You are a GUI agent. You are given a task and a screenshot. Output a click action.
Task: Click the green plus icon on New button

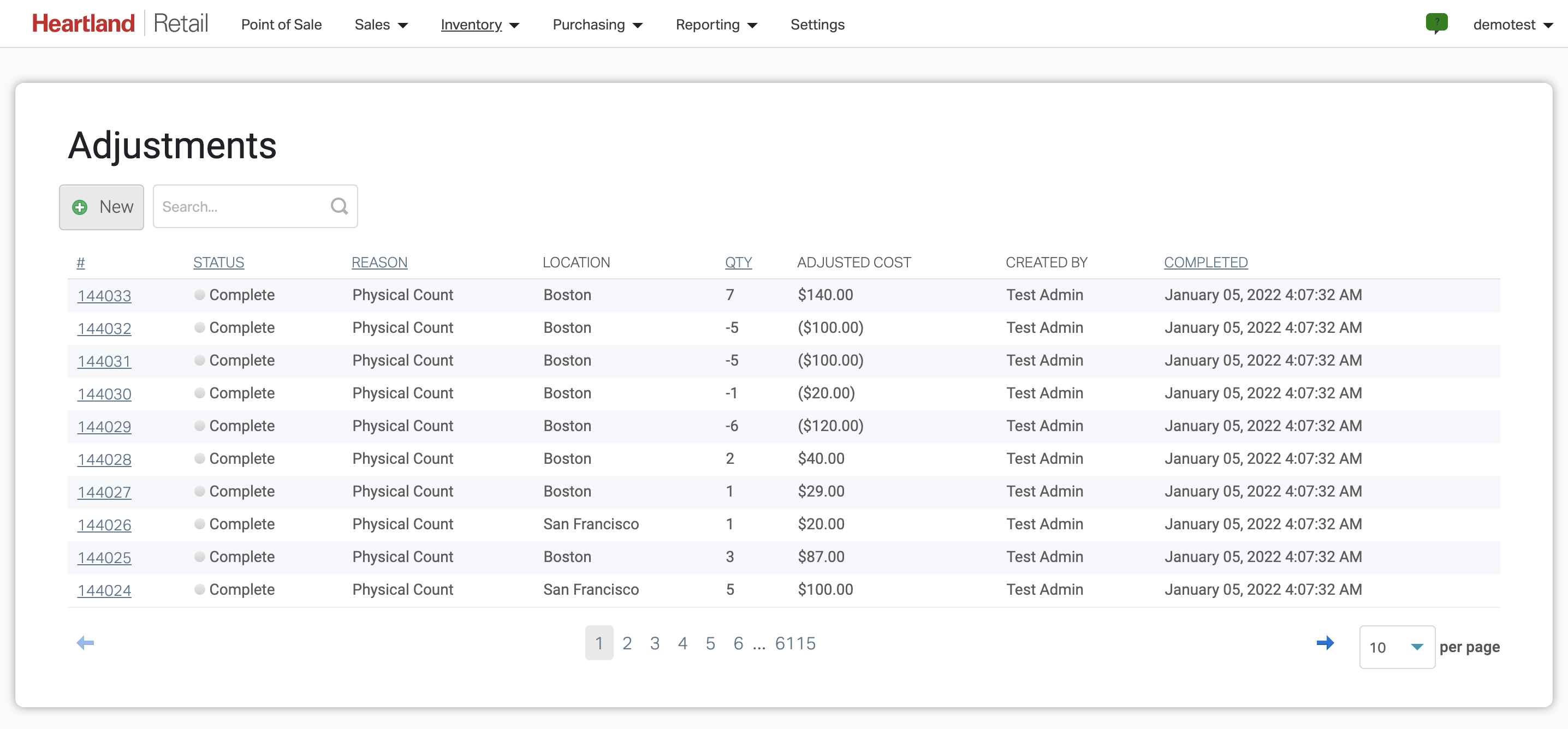79,207
